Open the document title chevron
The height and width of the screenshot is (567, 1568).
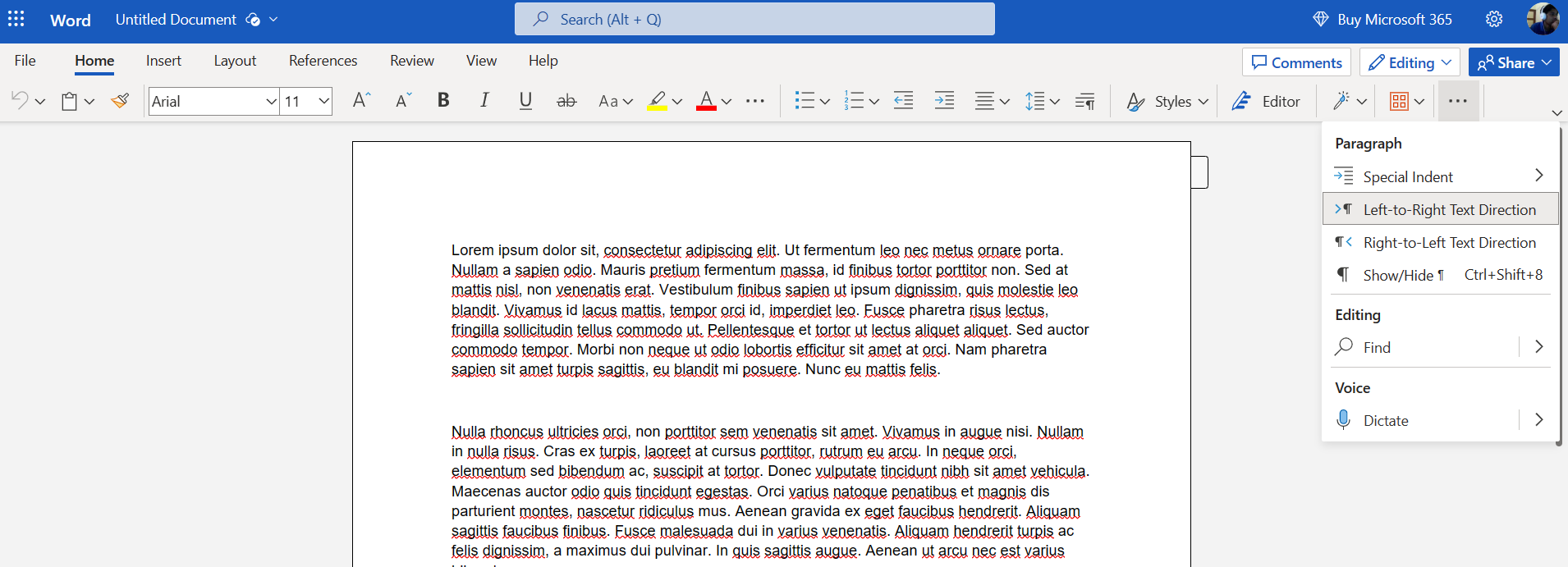273,19
